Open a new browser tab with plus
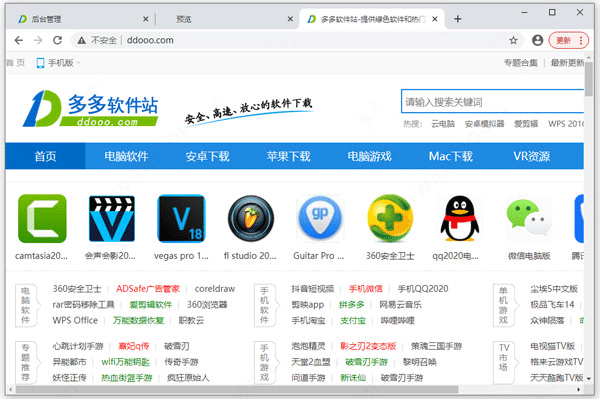 (458, 19)
